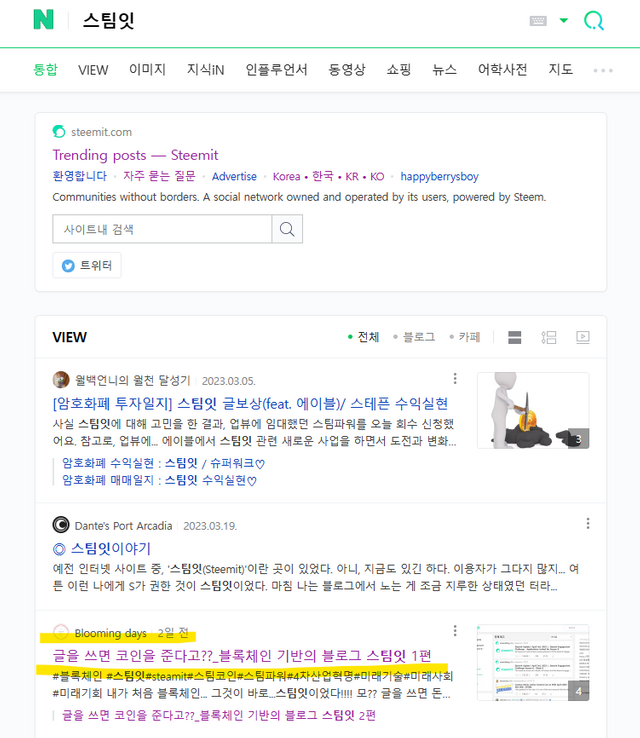The height and width of the screenshot is (738, 640).
Task: Open the happyberrysboy sublink
Action: [x=440, y=176]
